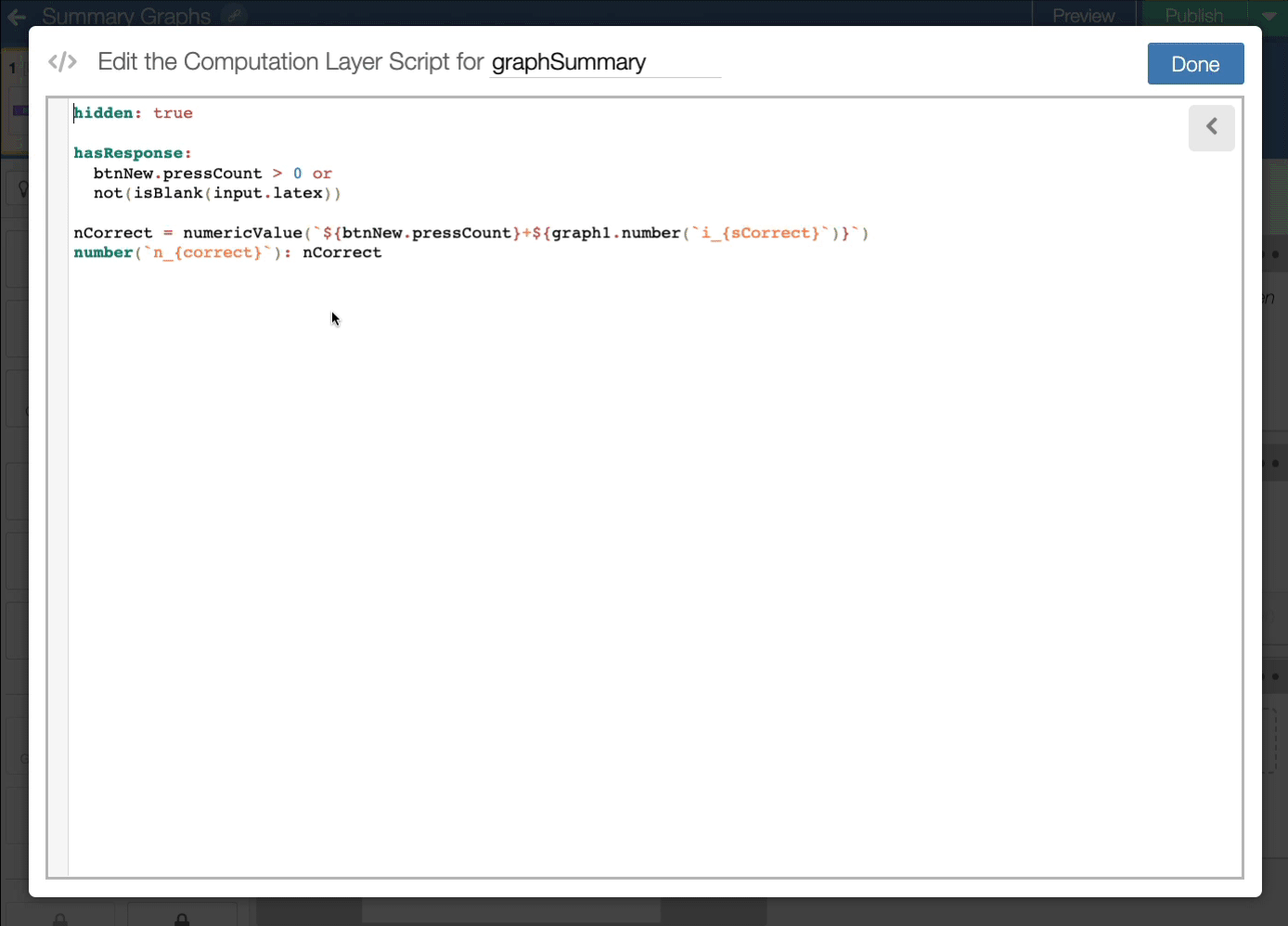Screen dimensions: 1288x926
Task: Click the btnNew.pressCount condition in the code
Action: click(x=177, y=173)
